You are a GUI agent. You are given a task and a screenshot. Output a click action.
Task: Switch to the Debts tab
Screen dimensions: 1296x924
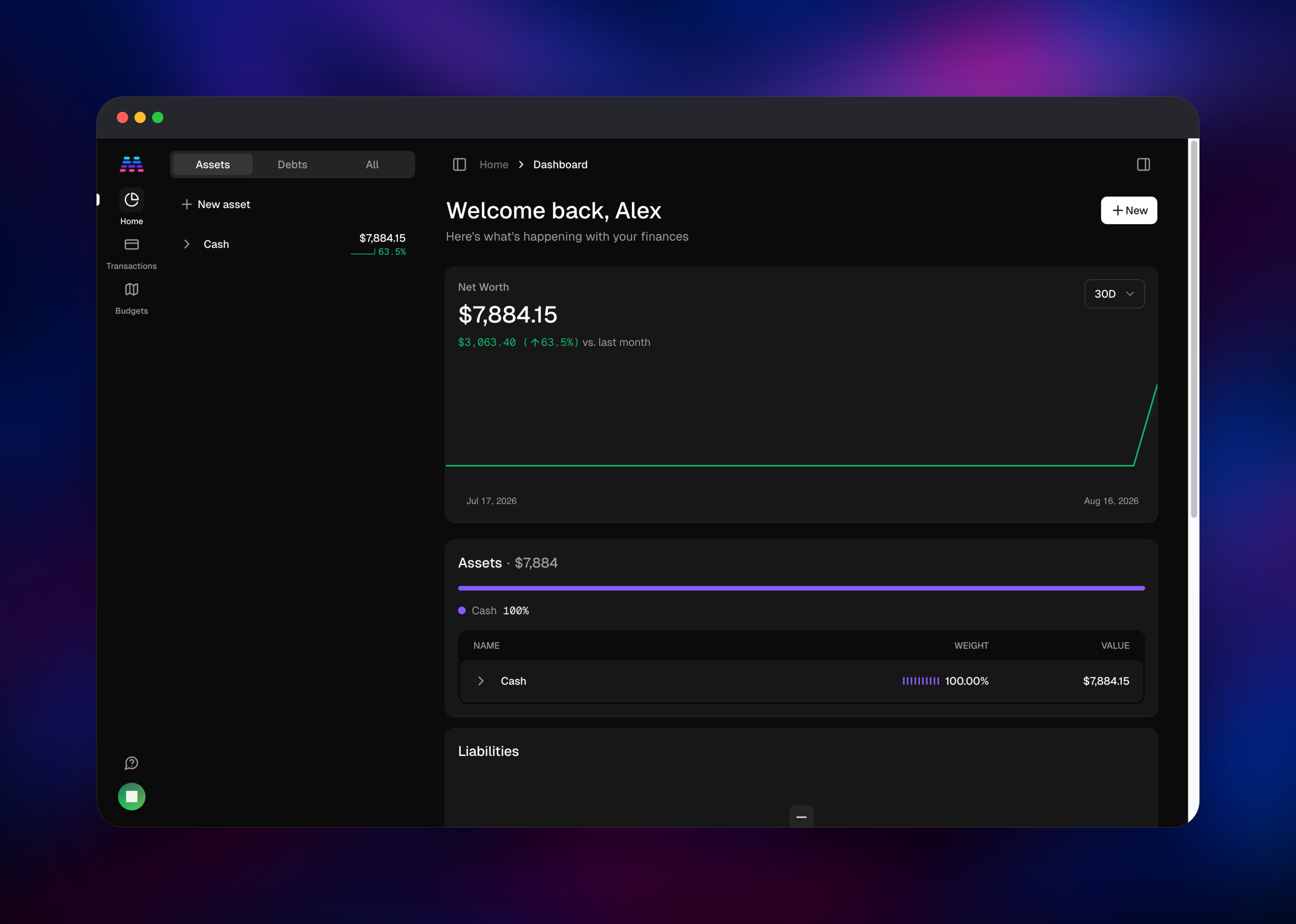pyautogui.click(x=293, y=164)
